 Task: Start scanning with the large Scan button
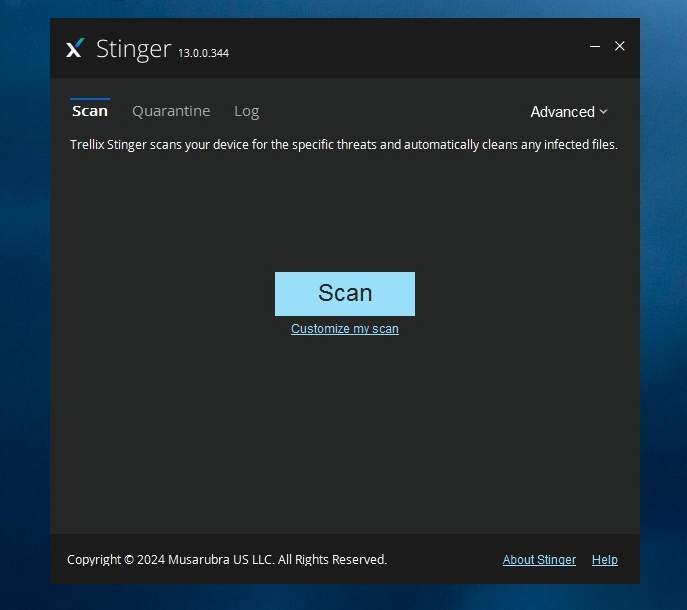pyautogui.click(x=345, y=294)
